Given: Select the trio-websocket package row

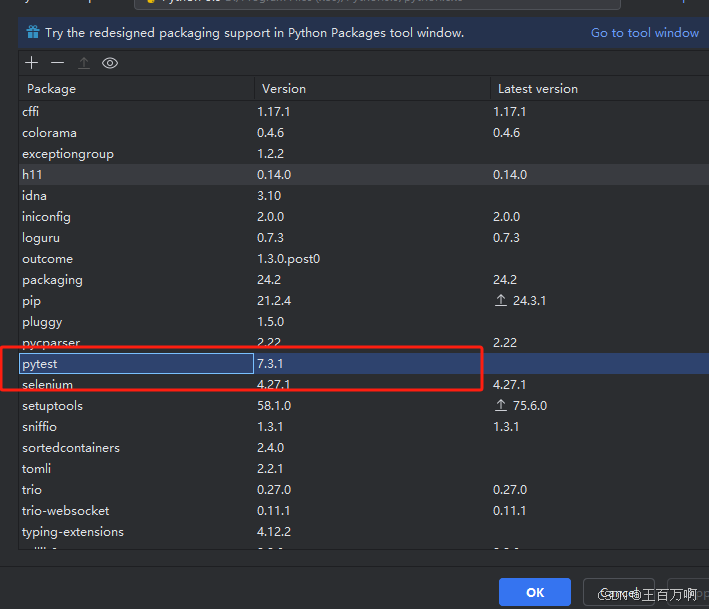Looking at the screenshot, I should tap(364, 511).
